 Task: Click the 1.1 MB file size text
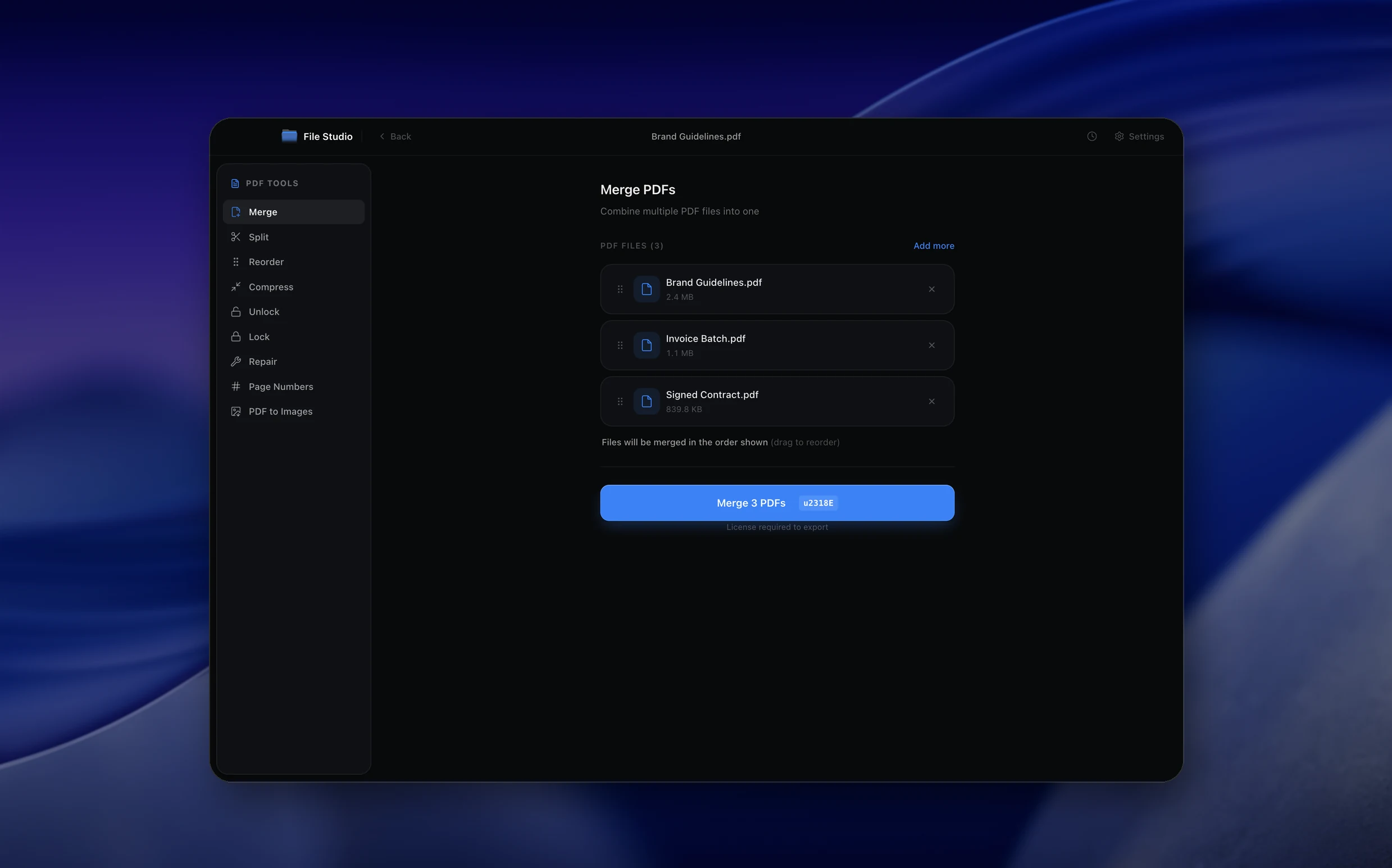coord(680,353)
